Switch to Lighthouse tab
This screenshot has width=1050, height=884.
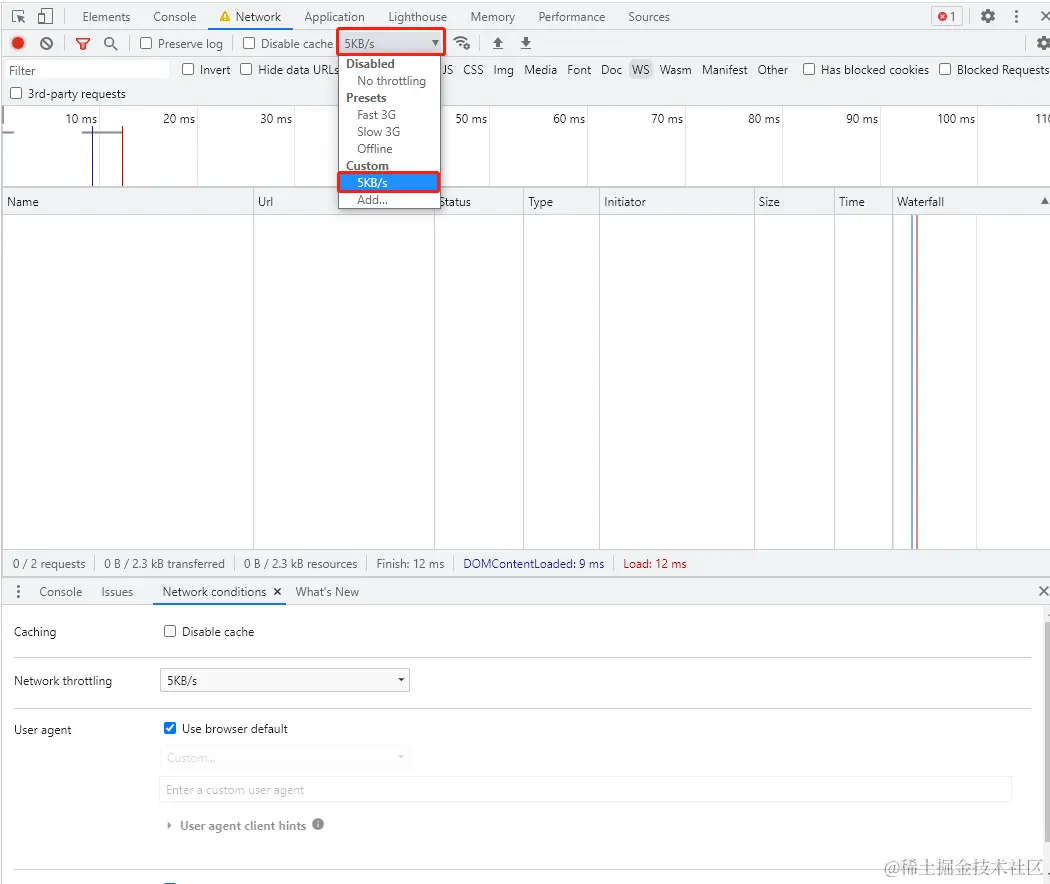(x=417, y=17)
